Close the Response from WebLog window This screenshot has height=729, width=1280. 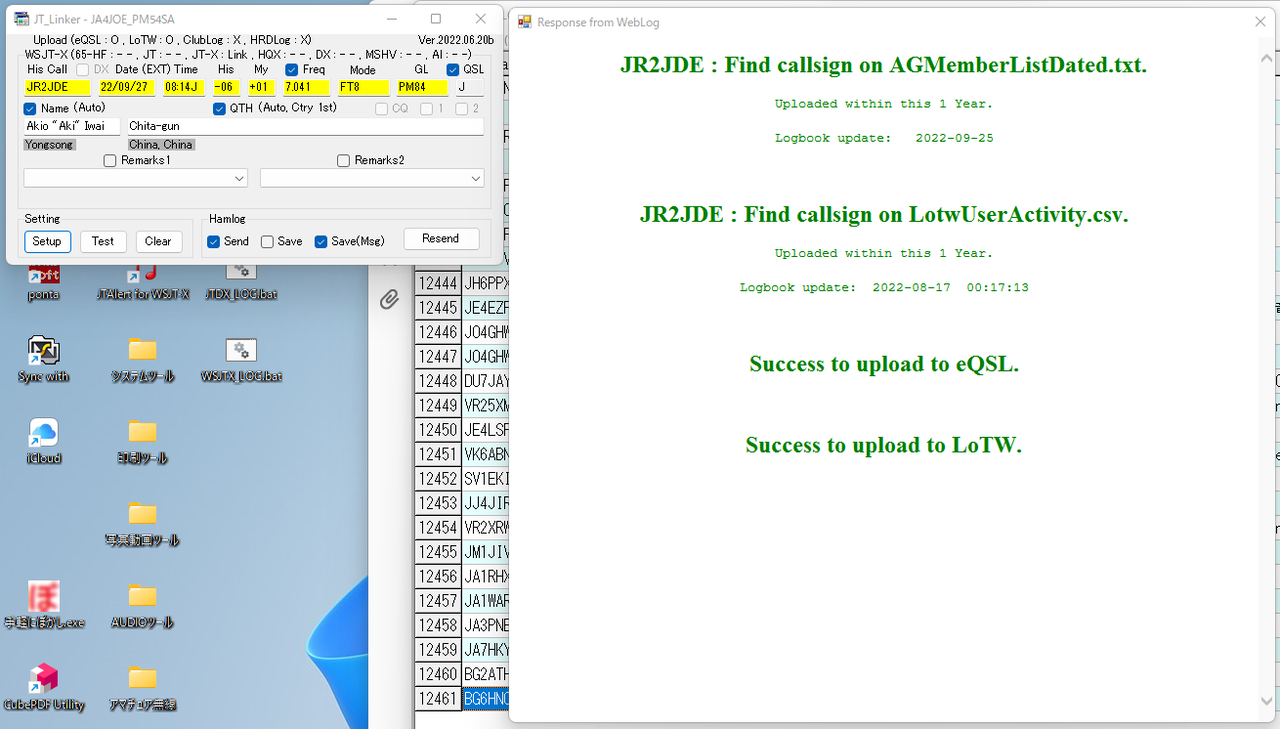click(1260, 22)
